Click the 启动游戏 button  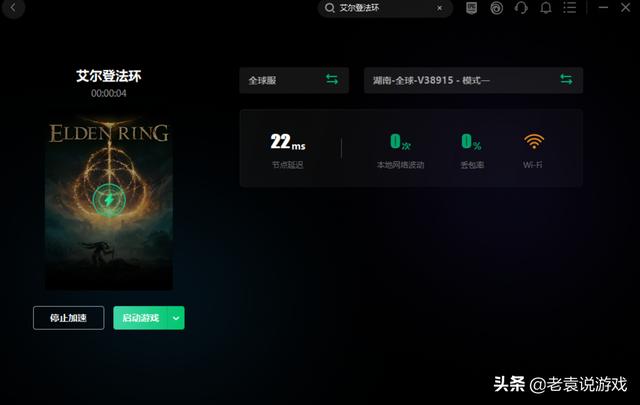141,318
